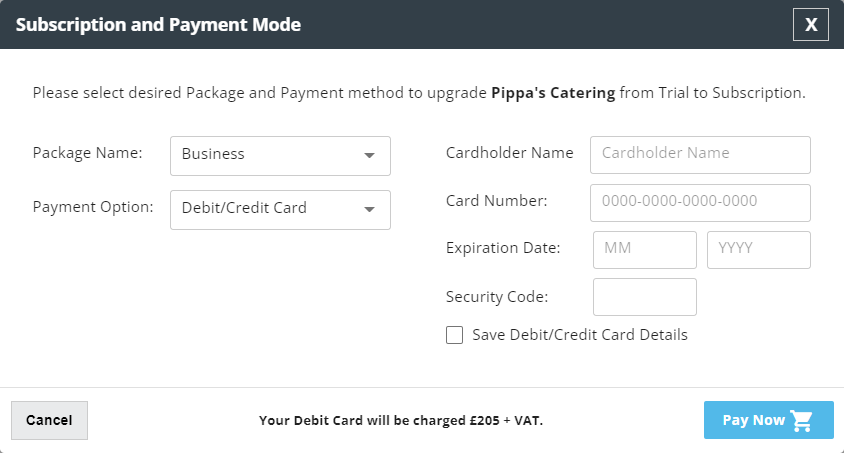Submit payment with the Pay Now button
This screenshot has width=844, height=453.
click(x=769, y=420)
